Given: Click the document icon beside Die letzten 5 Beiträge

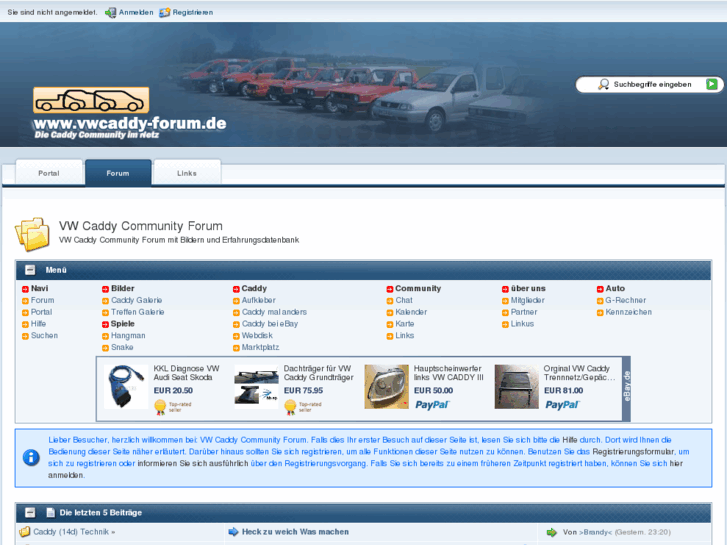Looking at the screenshot, I should [x=51, y=513].
